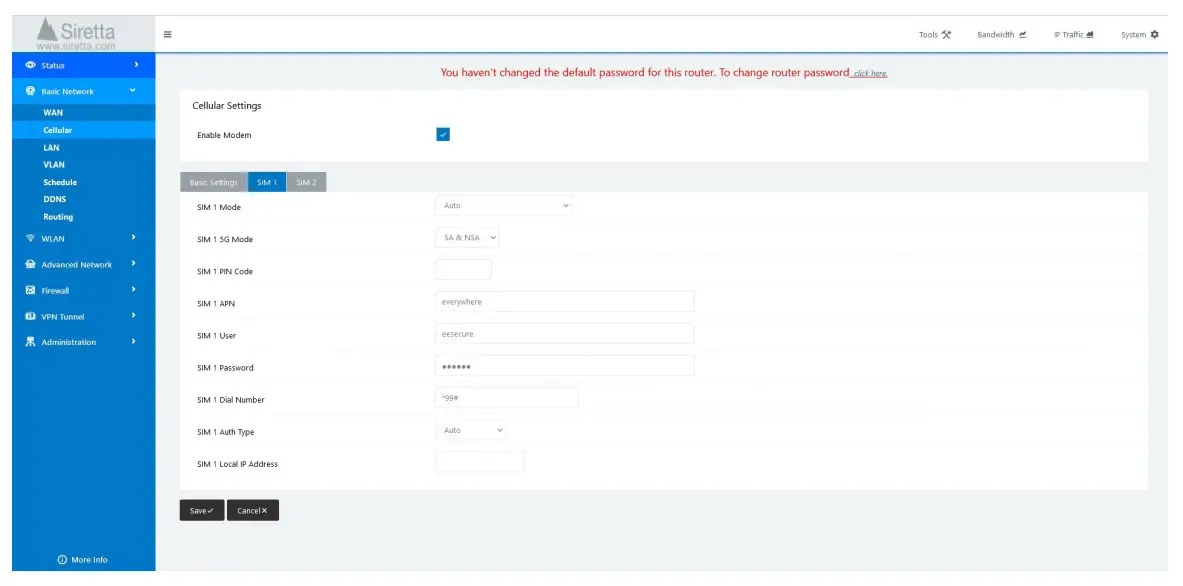
Task: Click the SIM 1 Dial Number field
Action: 507,397
